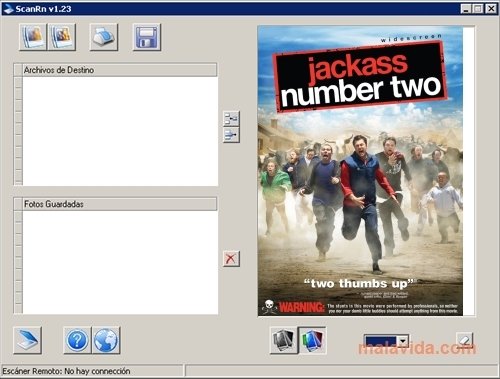Screen dimensions: 500x379
Task: Click the red X delete button
Action: click(x=231, y=258)
